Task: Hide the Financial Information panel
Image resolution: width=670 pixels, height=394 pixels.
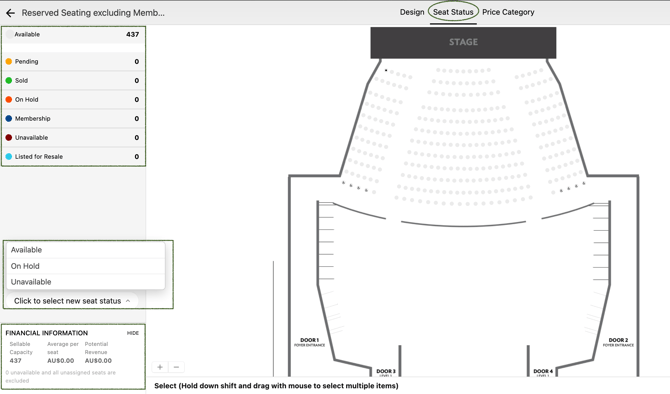Action: (132, 333)
